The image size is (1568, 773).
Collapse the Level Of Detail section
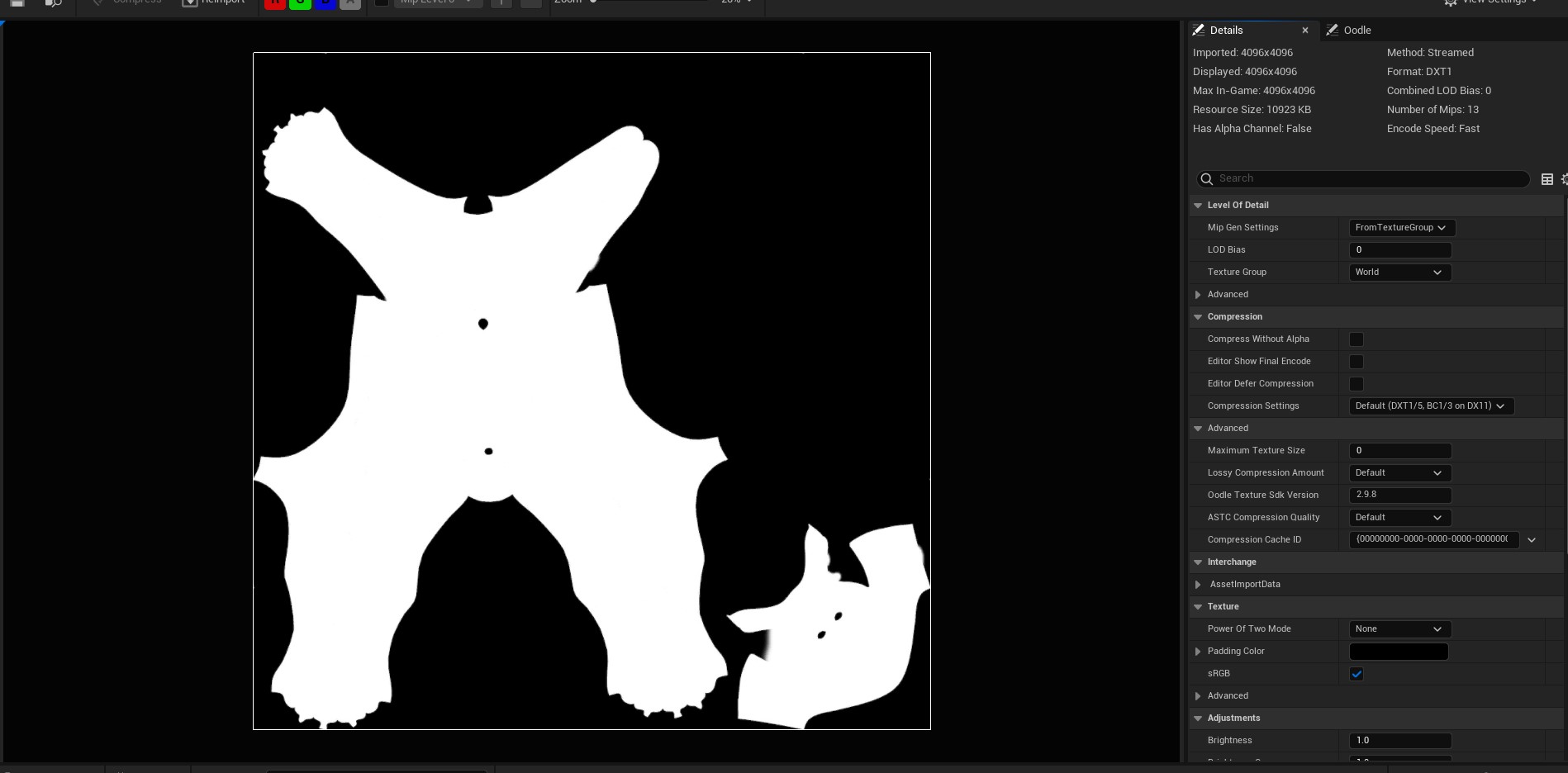(x=1198, y=206)
